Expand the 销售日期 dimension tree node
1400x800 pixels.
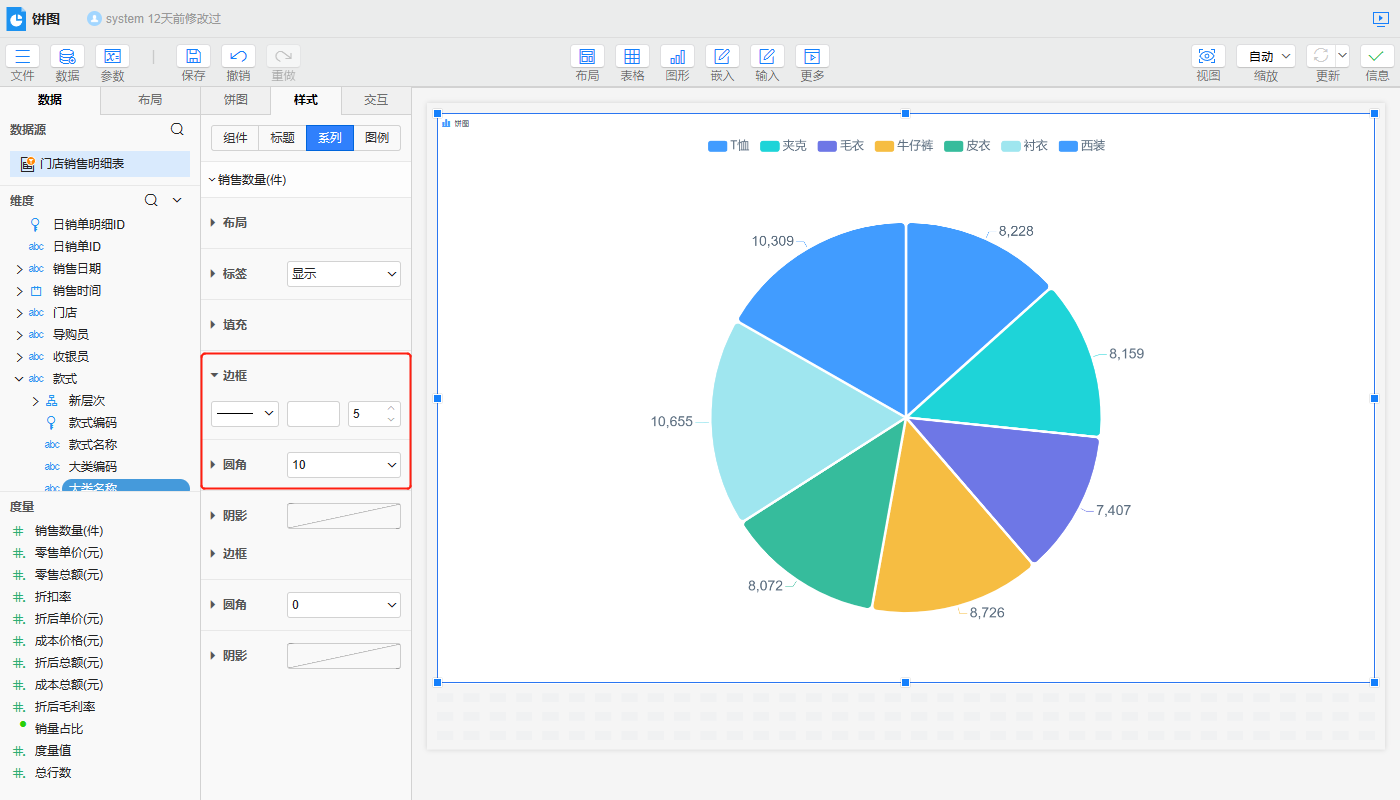pos(19,269)
